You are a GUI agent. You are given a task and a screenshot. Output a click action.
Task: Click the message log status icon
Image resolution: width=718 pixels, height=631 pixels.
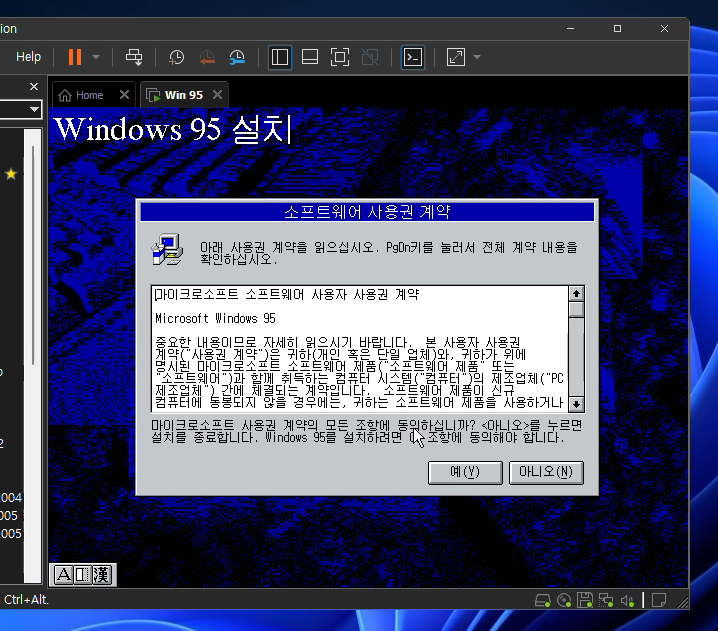(659, 600)
